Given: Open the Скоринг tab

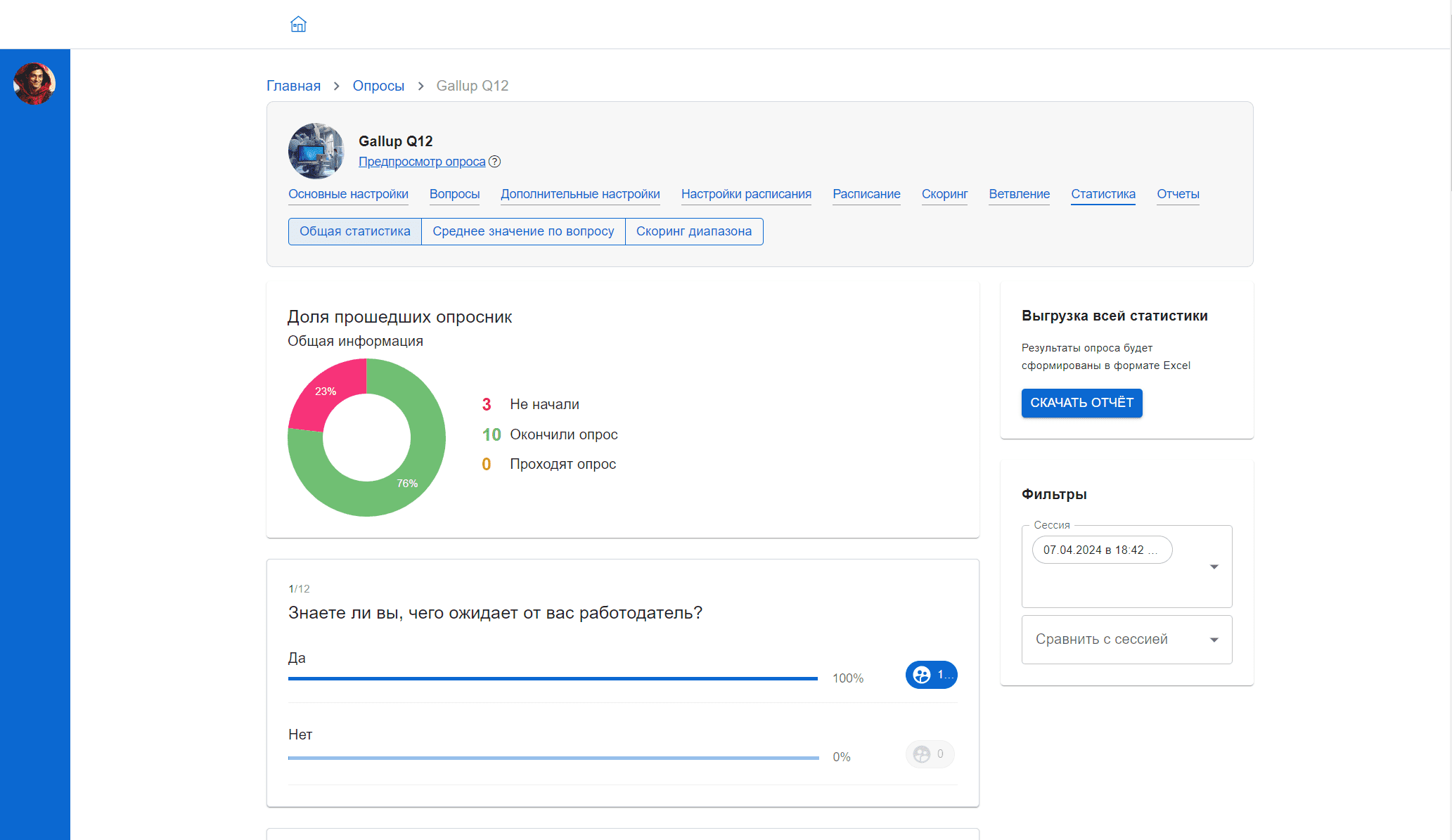Looking at the screenshot, I should [944, 194].
